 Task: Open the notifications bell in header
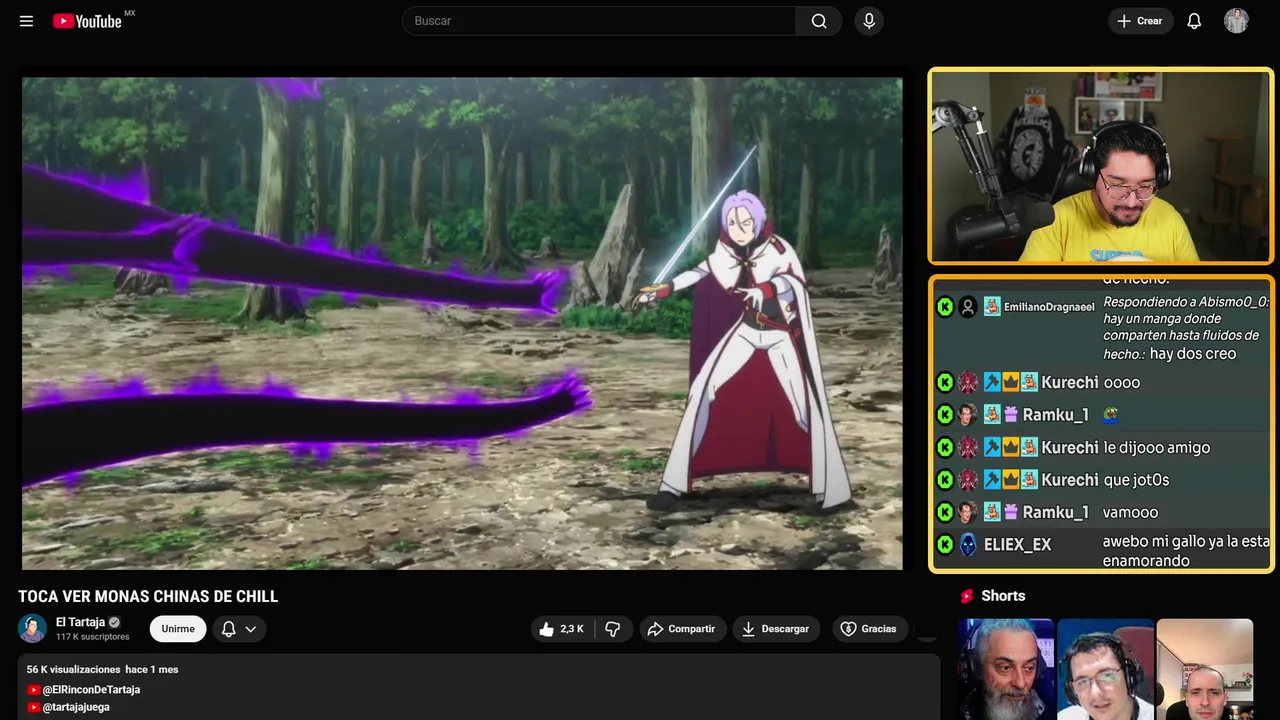(1194, 21)
